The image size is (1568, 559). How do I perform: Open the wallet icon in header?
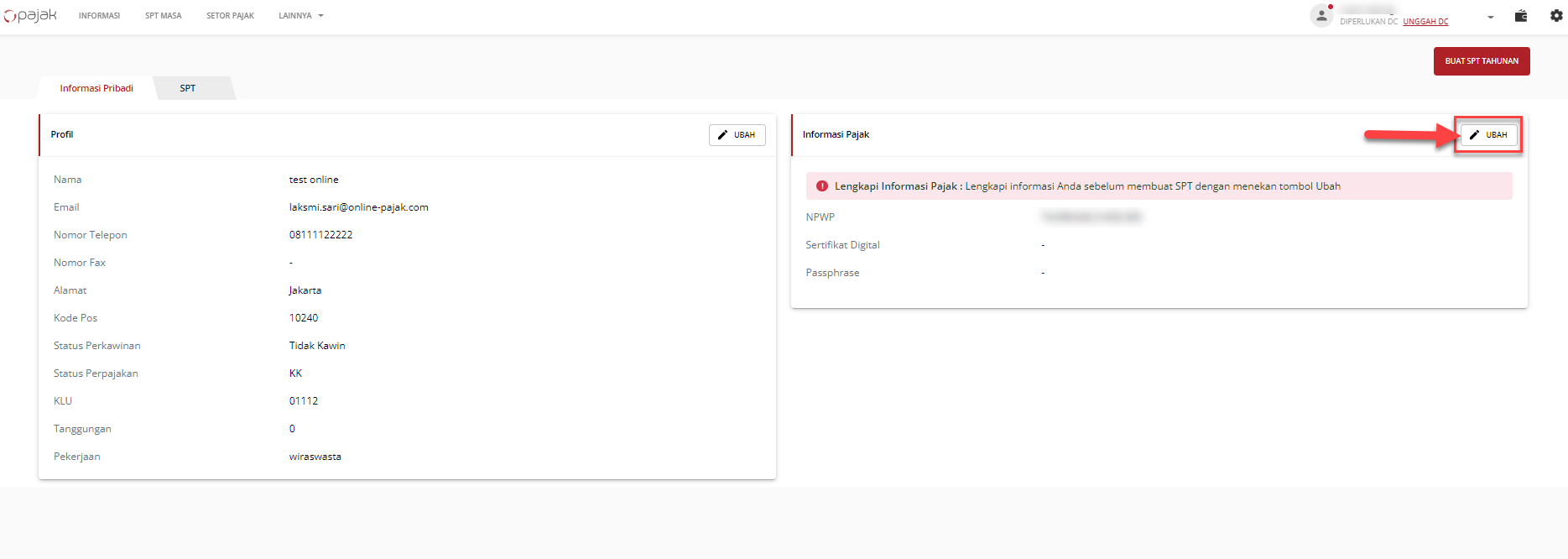click(1521, 16)
